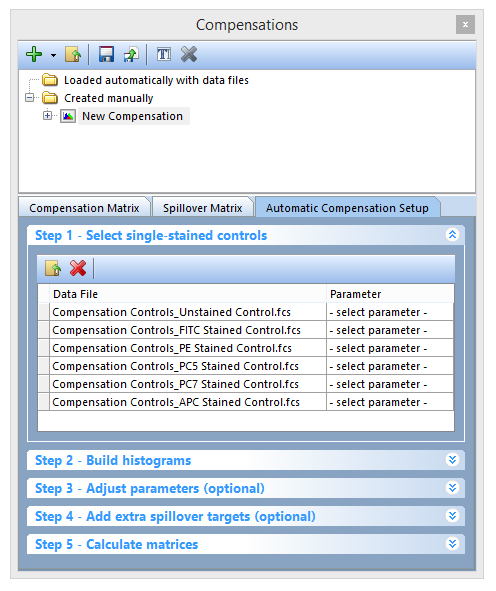Viewport: 496px width, 591px height.
Task: Click the rename text icon in the toolbar
Action: pyautogui.click(x=164, y=54)
